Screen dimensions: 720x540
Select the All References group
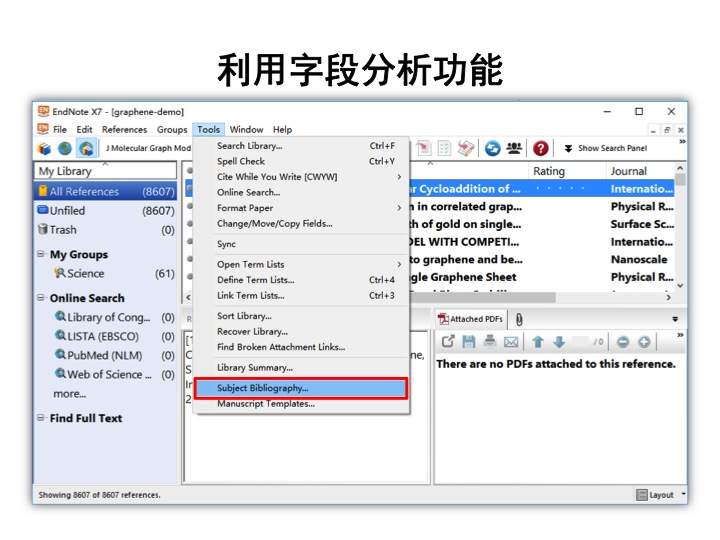[x=105, y=191]
